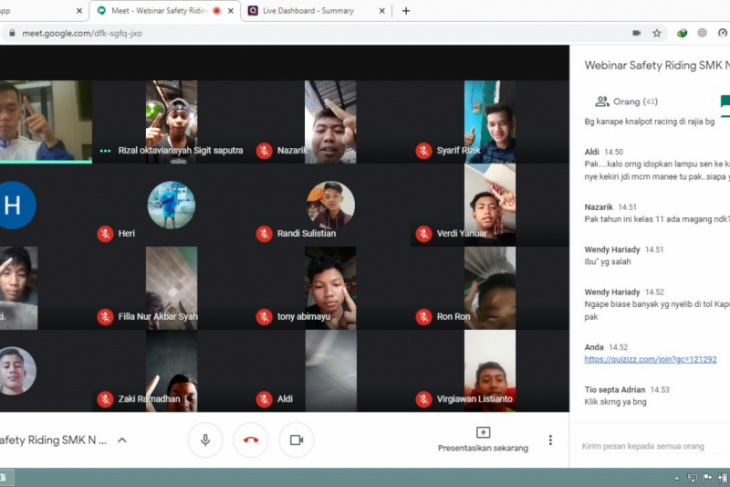The height and width of the screenshot is (487, 730).
Task: Hang up with the red end call button
Action: click(251, 440)
